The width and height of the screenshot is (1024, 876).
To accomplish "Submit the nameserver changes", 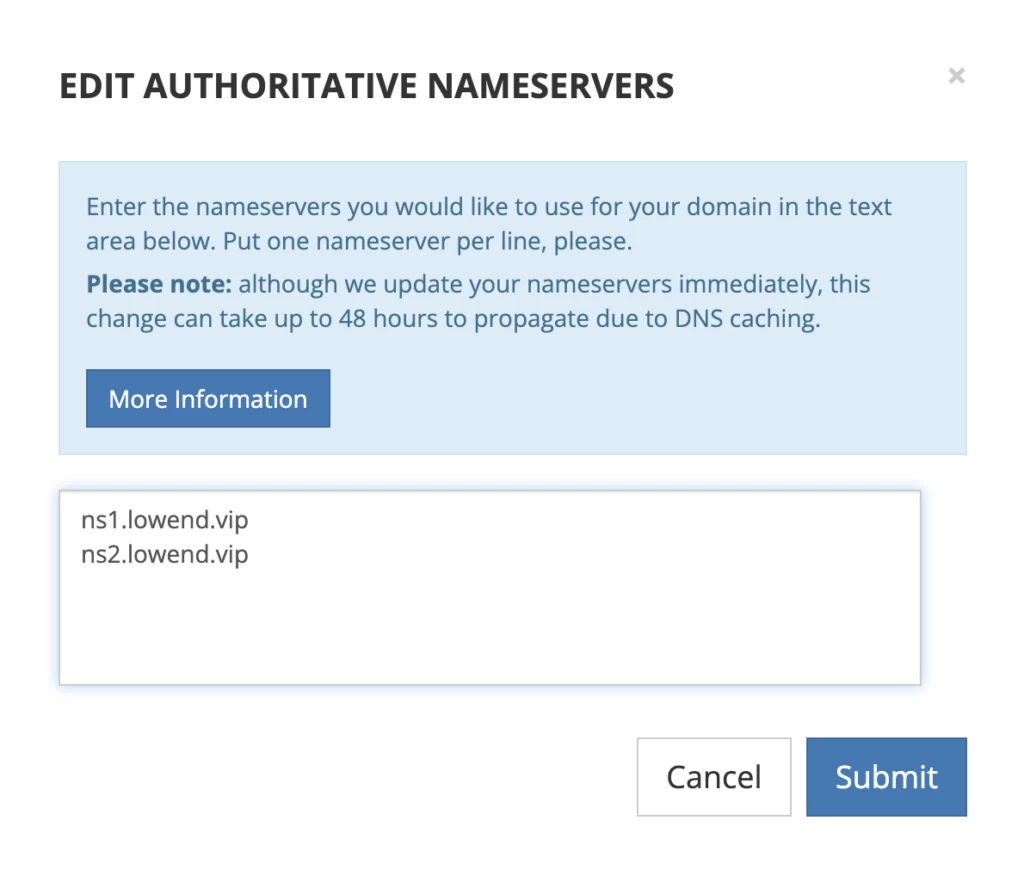I will (886, 777).
